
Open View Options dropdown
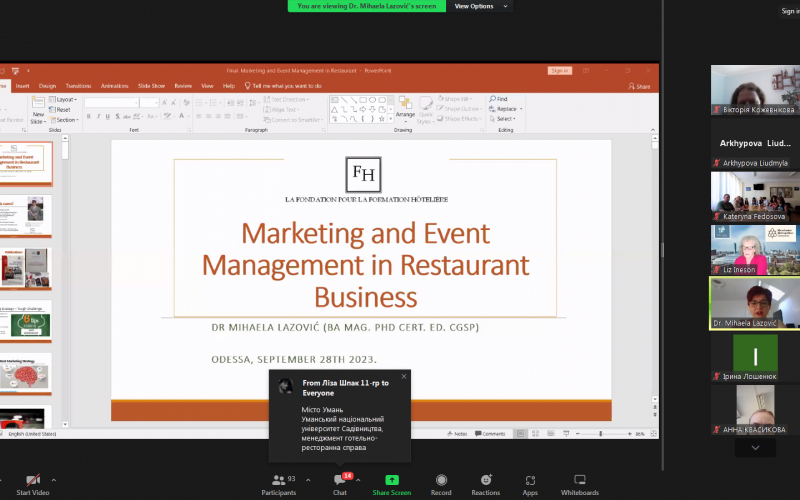(480, 6)
